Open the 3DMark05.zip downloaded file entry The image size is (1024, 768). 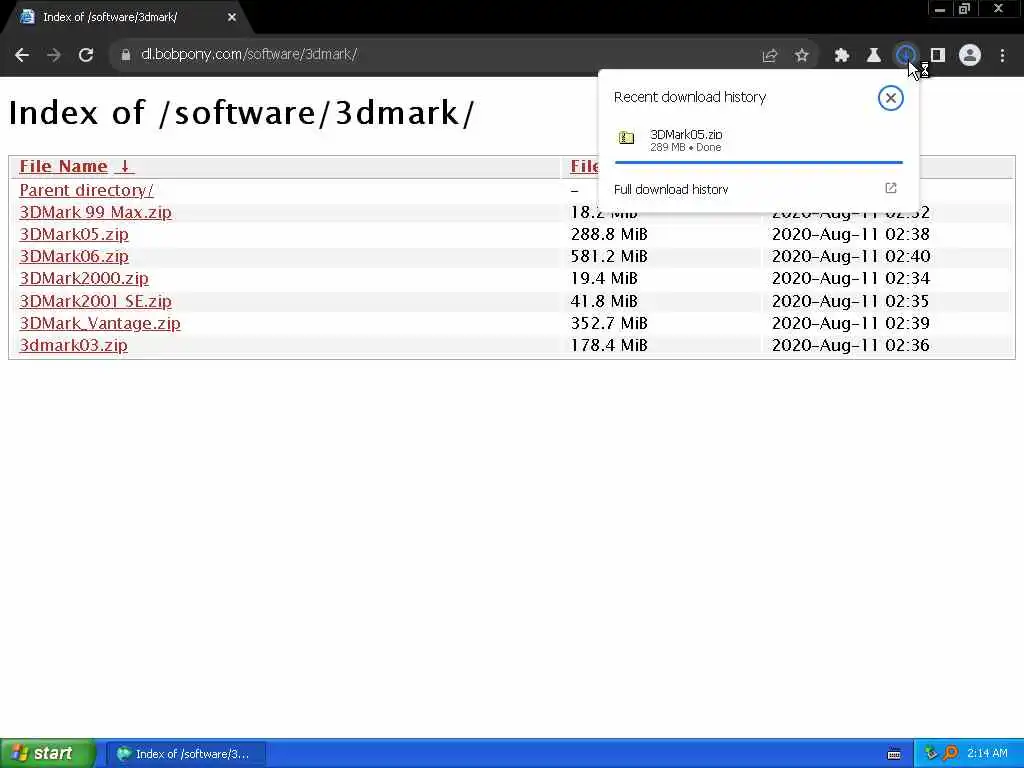(758, 140)
